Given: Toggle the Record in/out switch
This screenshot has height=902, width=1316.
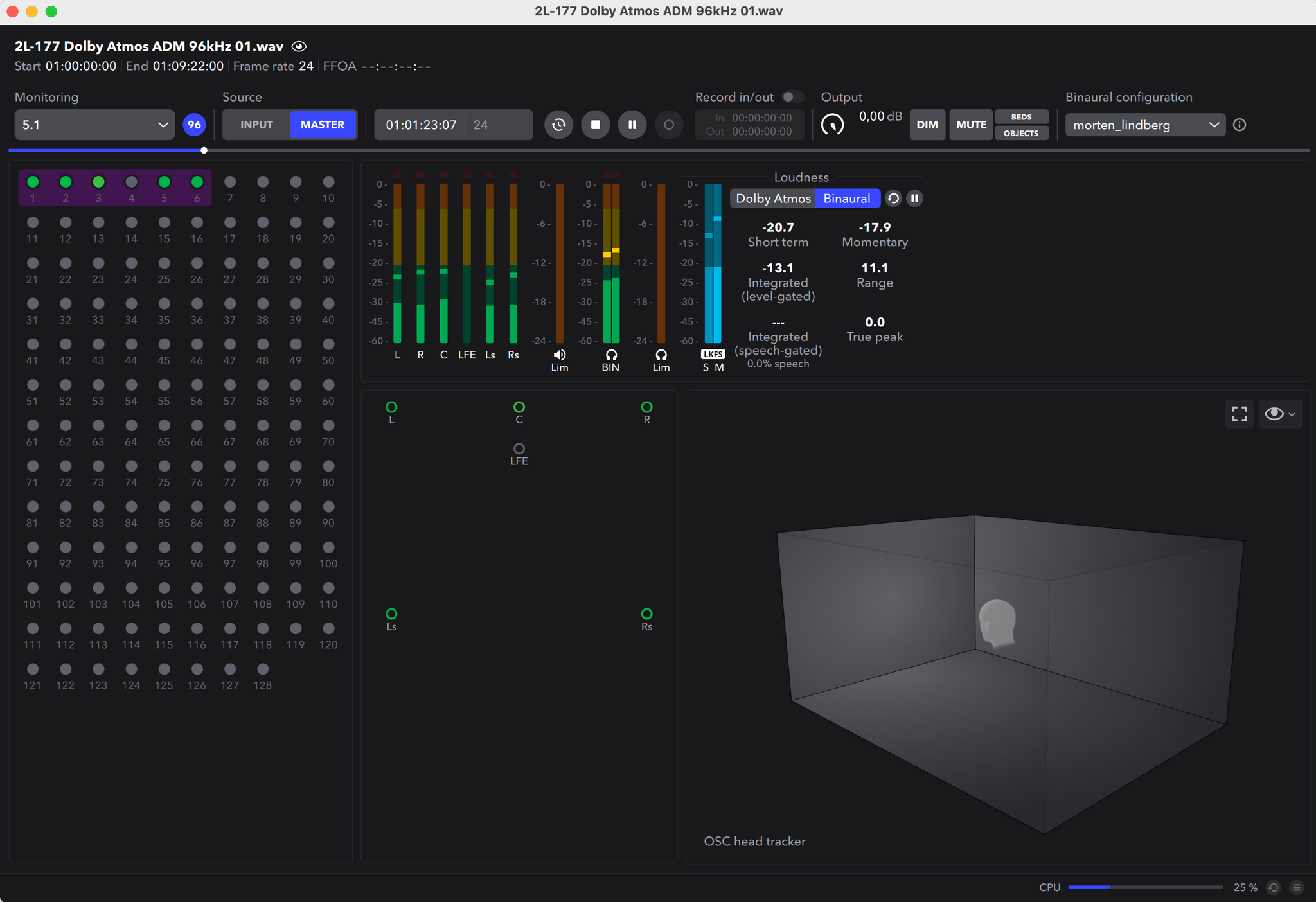Looking at the screenshot, I should [x=792, y=97].
